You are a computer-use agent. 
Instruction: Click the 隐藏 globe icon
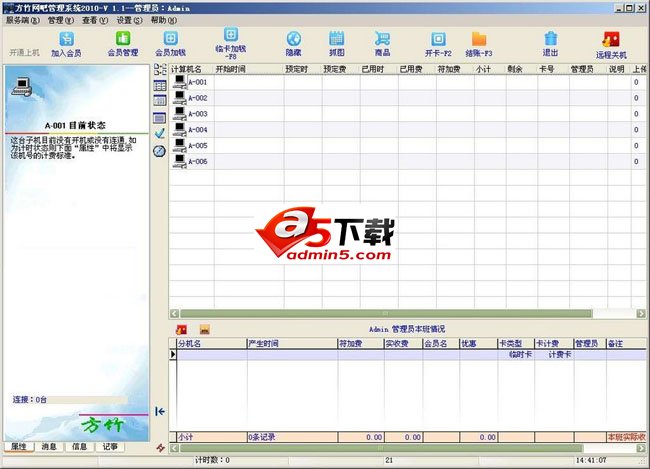tap(293, 44)
